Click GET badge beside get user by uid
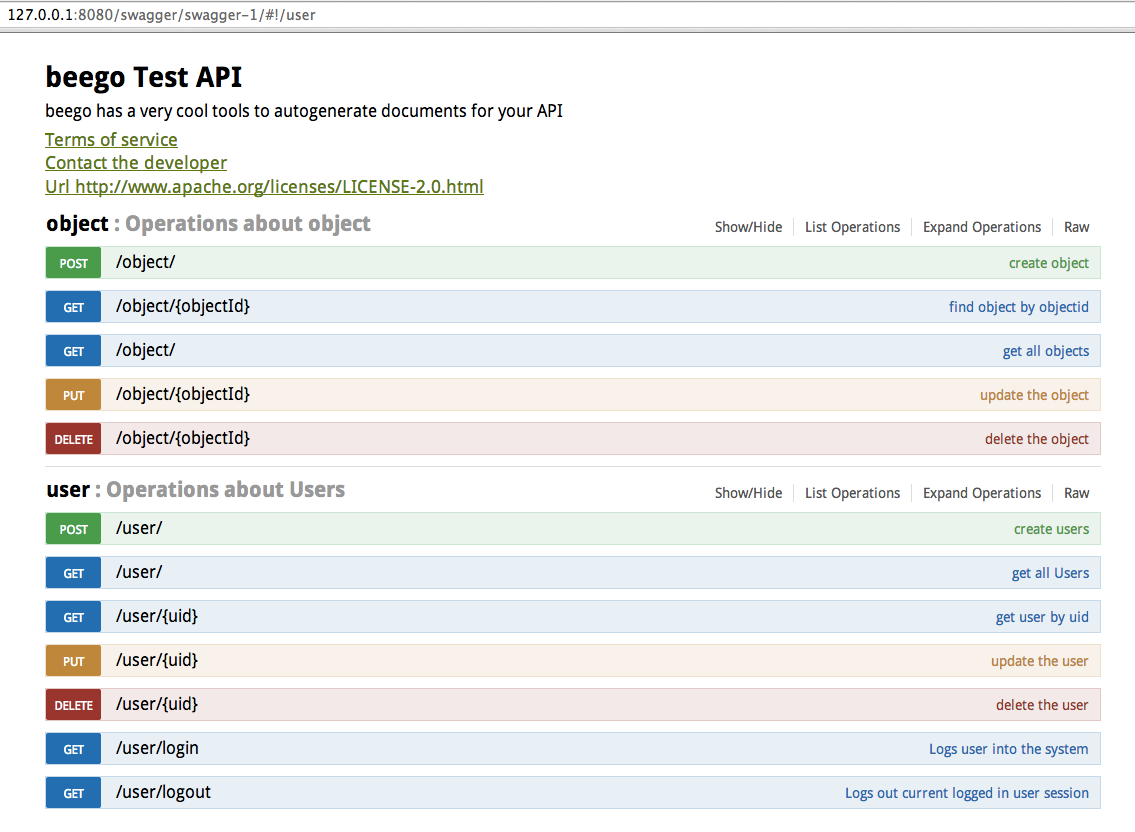Image resolution: width=1135 pixels, height=832 pixels. (73, 617)
